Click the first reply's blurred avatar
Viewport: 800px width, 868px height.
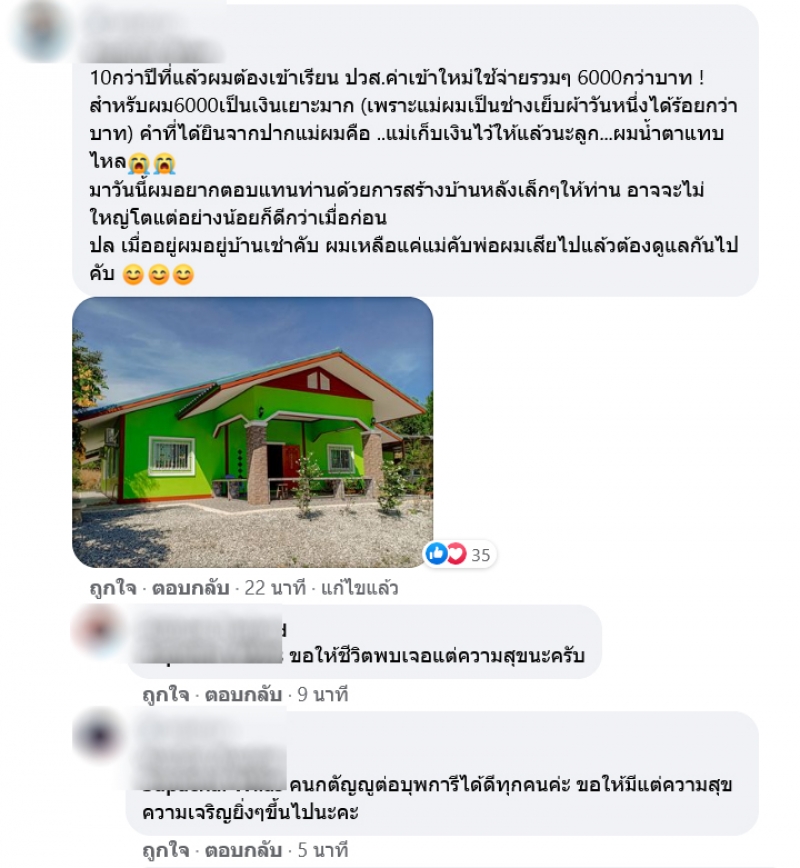(97, 631)
